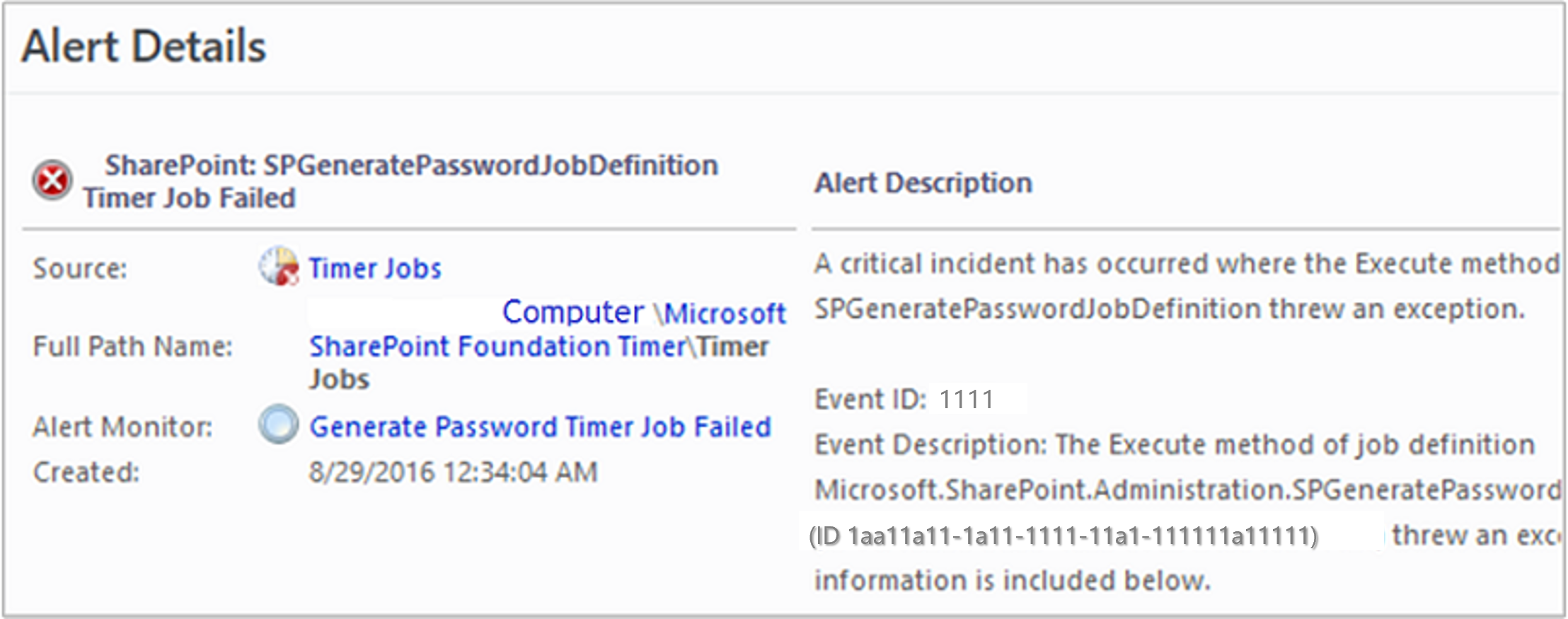
Task: Click the created date 8/29/2016 12:34:04 AM
Action: coord(454,472)
